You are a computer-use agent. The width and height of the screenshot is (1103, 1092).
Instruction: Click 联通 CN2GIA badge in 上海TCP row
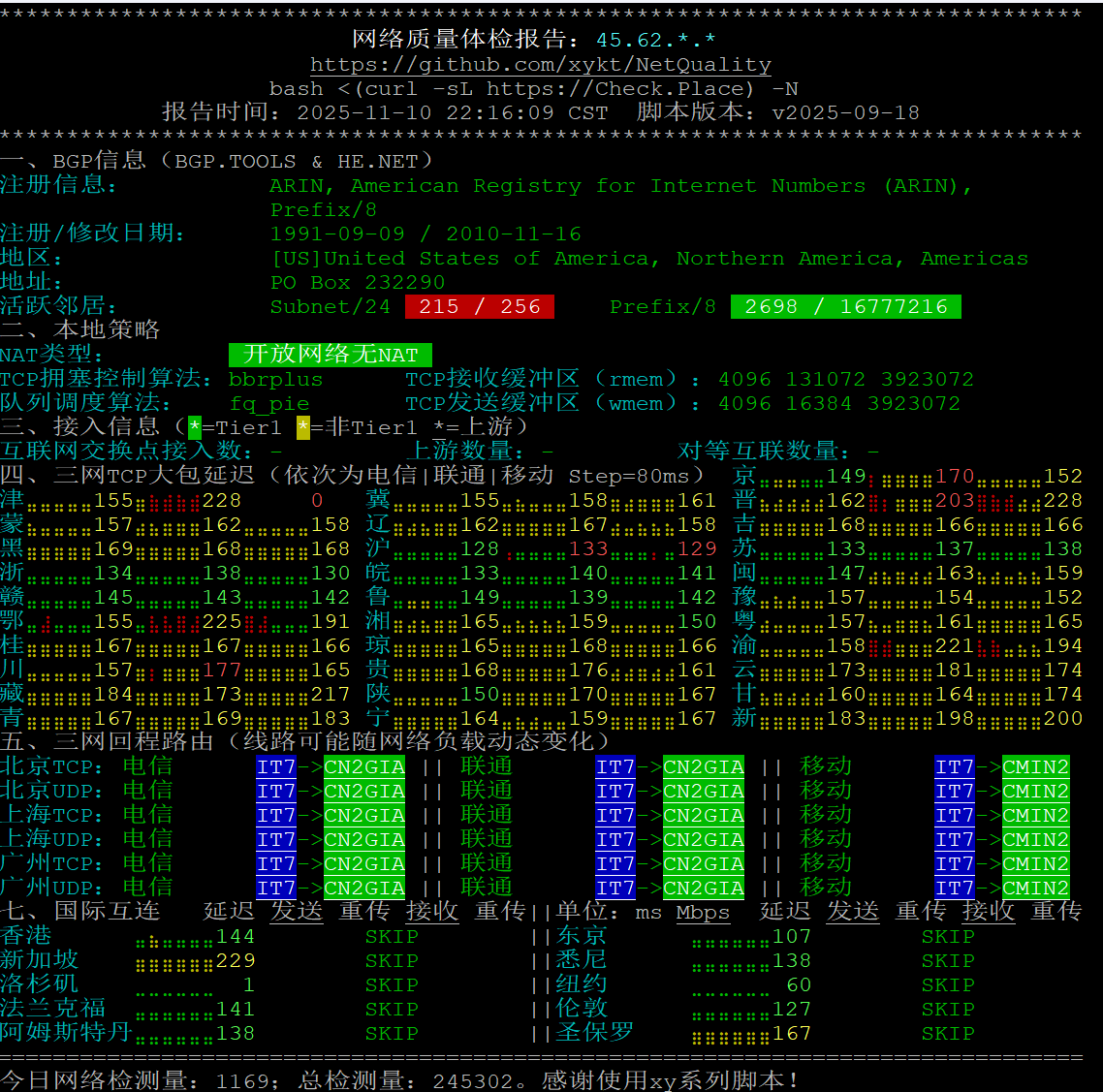[x=703, y=816]
